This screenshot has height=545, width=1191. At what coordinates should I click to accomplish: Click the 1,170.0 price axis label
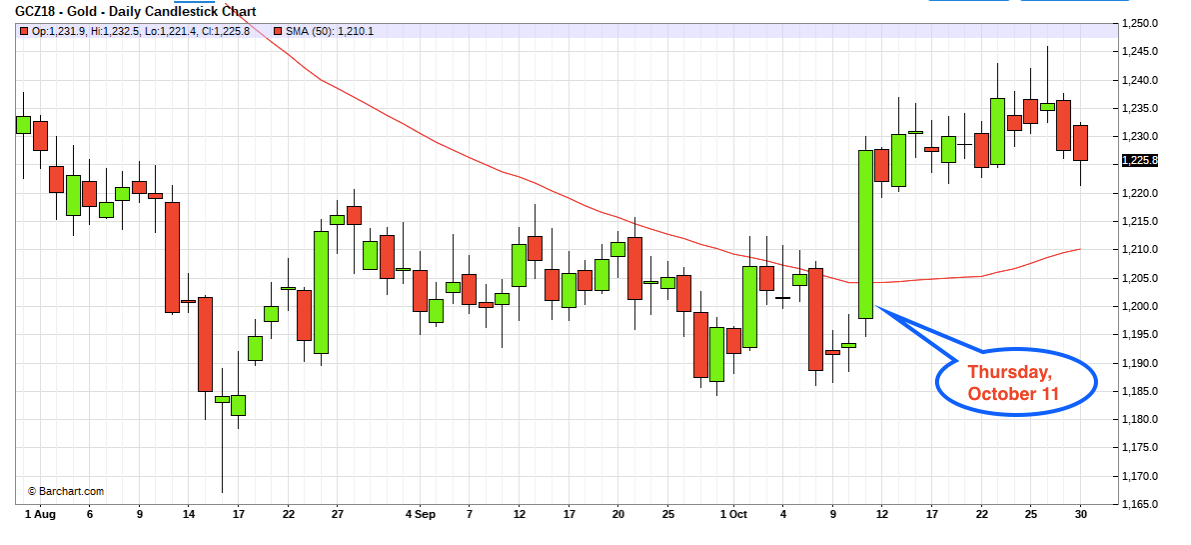[1140, 477]
